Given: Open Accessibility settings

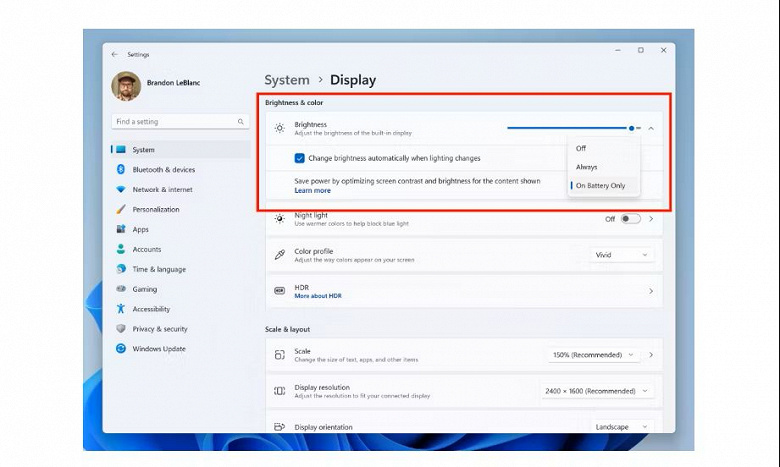Looking at the screenshot, I should point(181,309).
